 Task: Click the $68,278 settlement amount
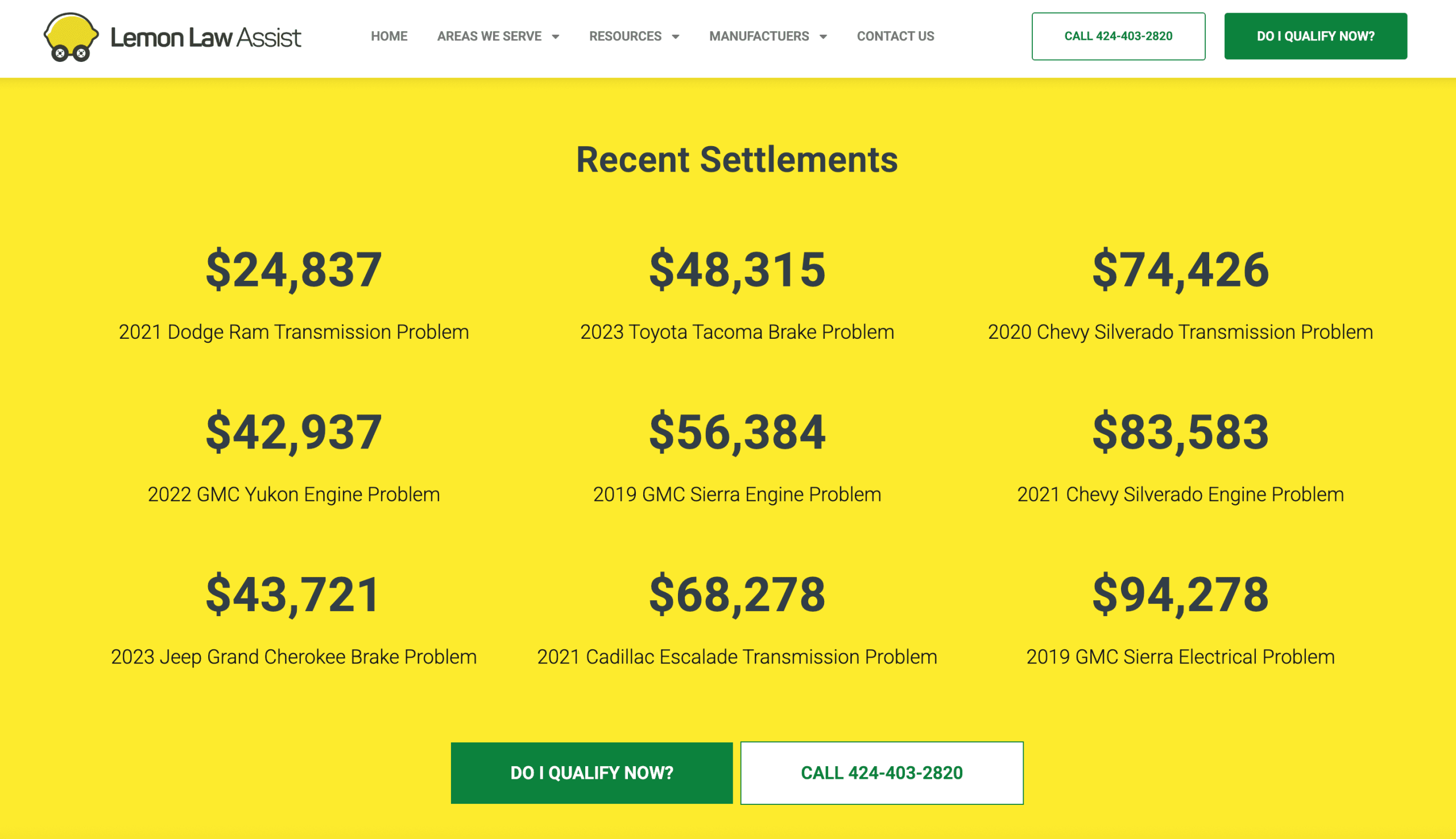(737, 595)
